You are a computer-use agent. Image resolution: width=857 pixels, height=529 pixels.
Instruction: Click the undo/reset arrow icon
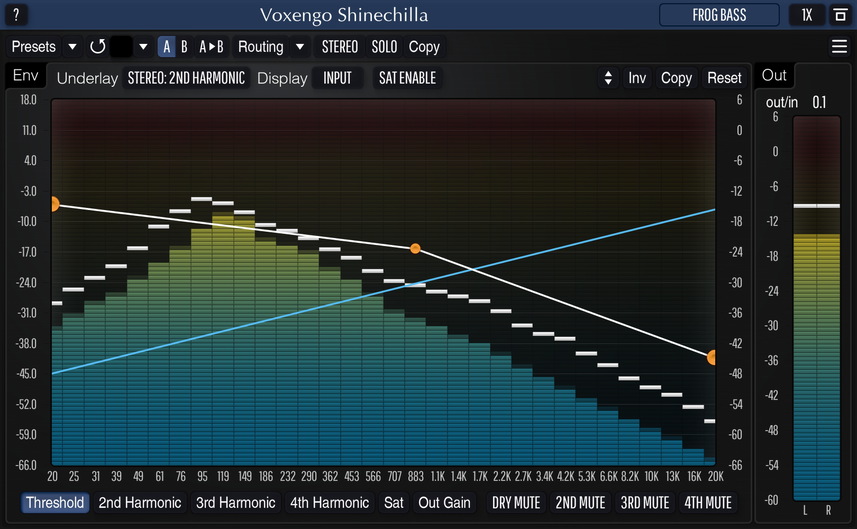tap(97, 47)
